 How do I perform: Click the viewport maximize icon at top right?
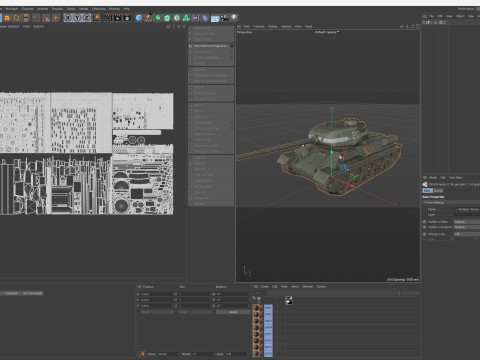click(418, 26)
